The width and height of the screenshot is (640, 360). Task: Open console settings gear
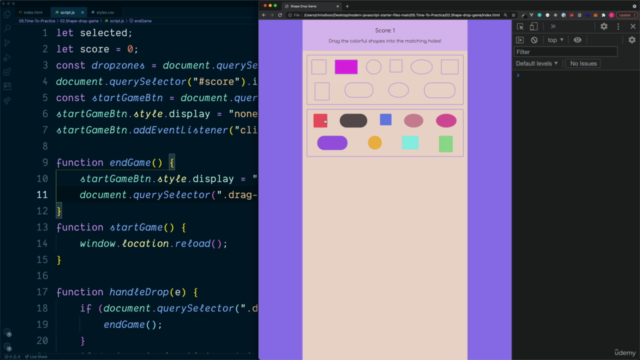[632, 40]
